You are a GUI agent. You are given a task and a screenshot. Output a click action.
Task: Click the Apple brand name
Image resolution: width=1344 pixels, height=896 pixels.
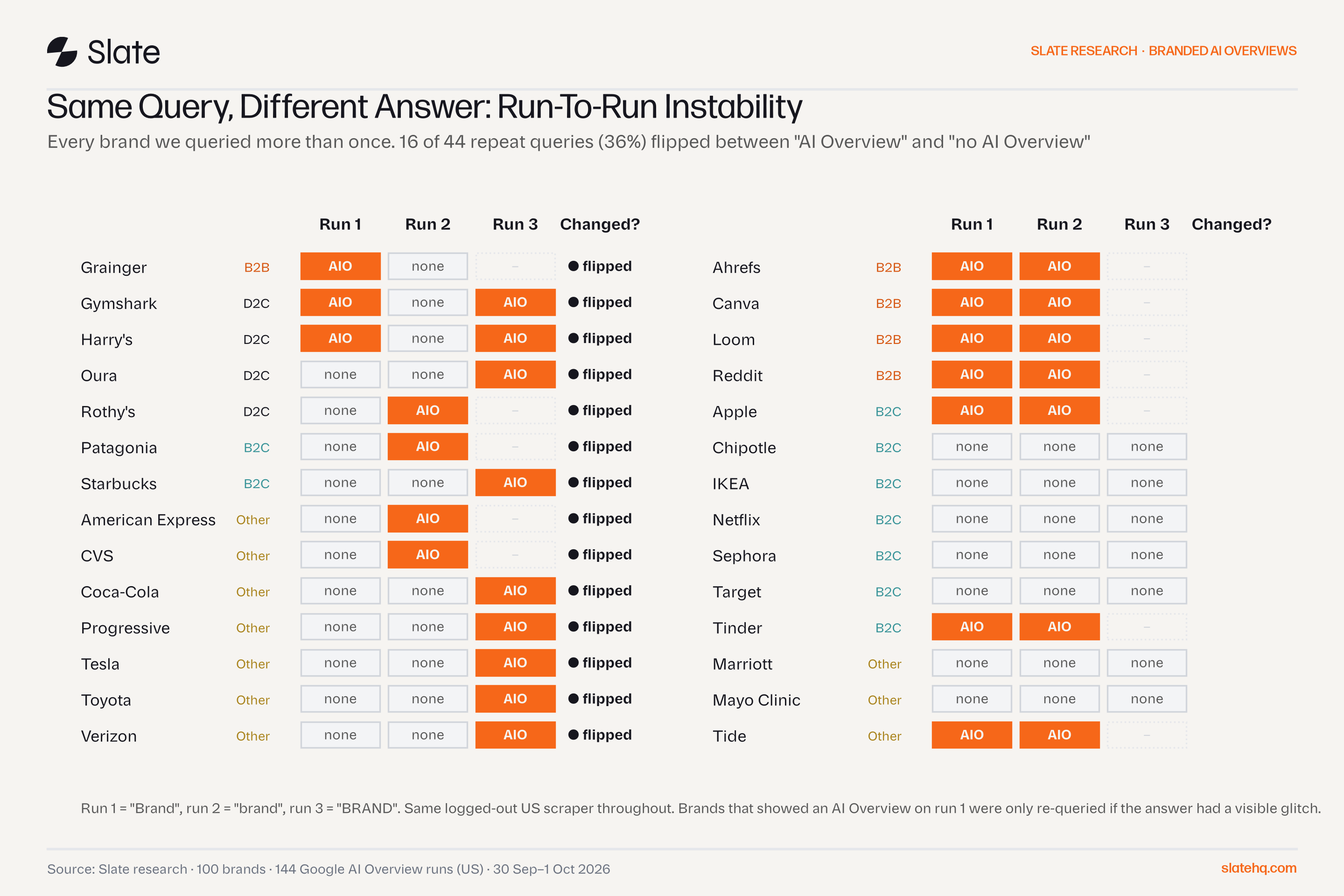pyautogui.click(x=735, y=412)
